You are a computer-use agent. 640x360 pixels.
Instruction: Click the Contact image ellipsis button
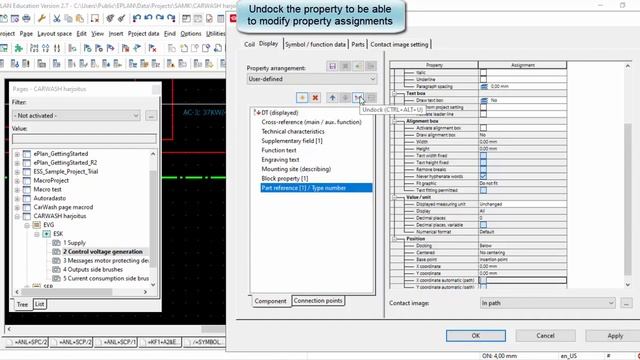(x=626, y=303)
